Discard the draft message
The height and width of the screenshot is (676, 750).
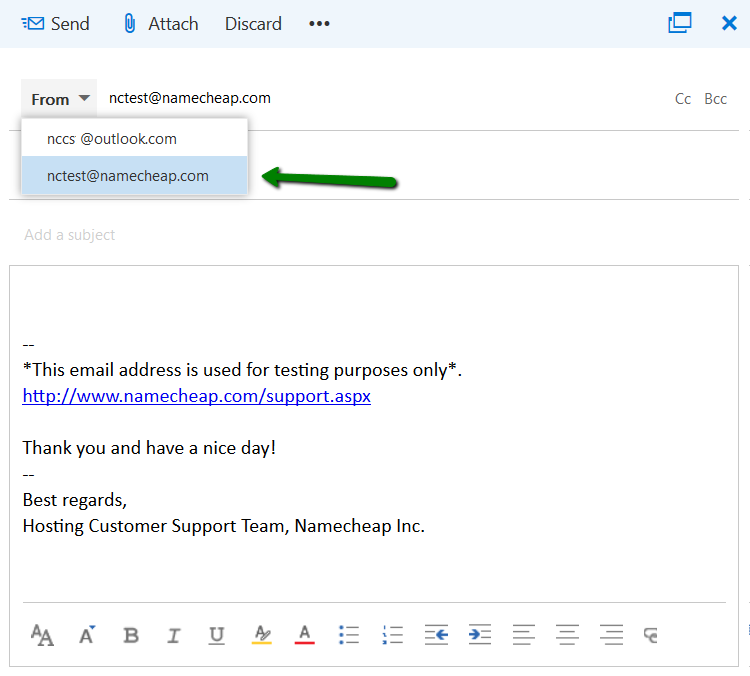[253, 23]
